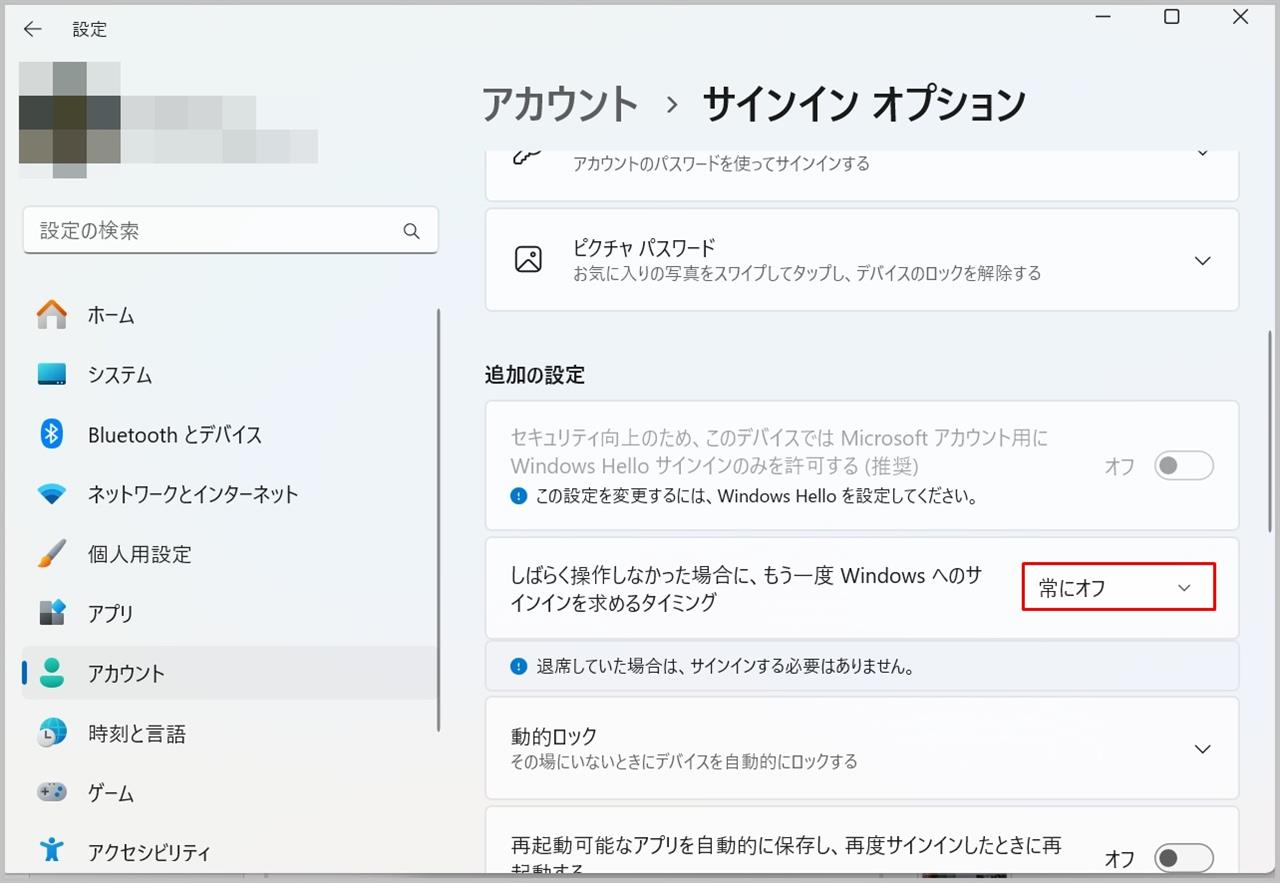Maximize the Settings window

1172,17
